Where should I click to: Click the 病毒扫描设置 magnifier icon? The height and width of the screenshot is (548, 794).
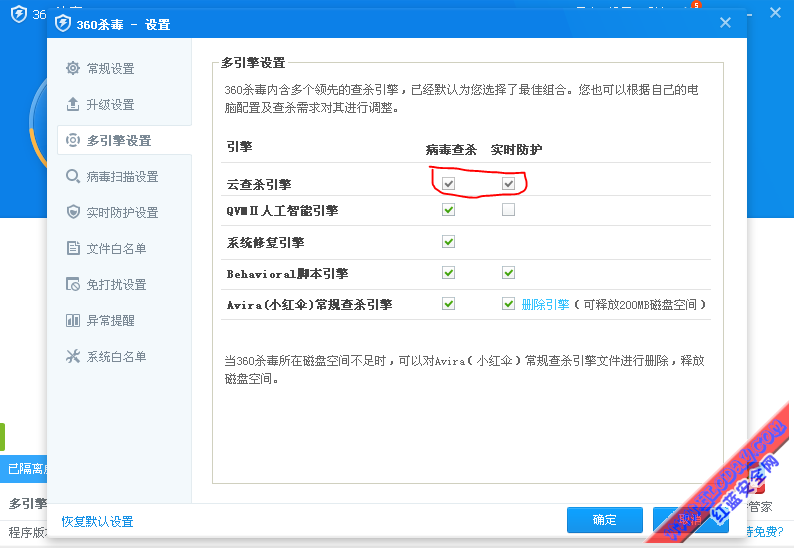tap(73, 176)
